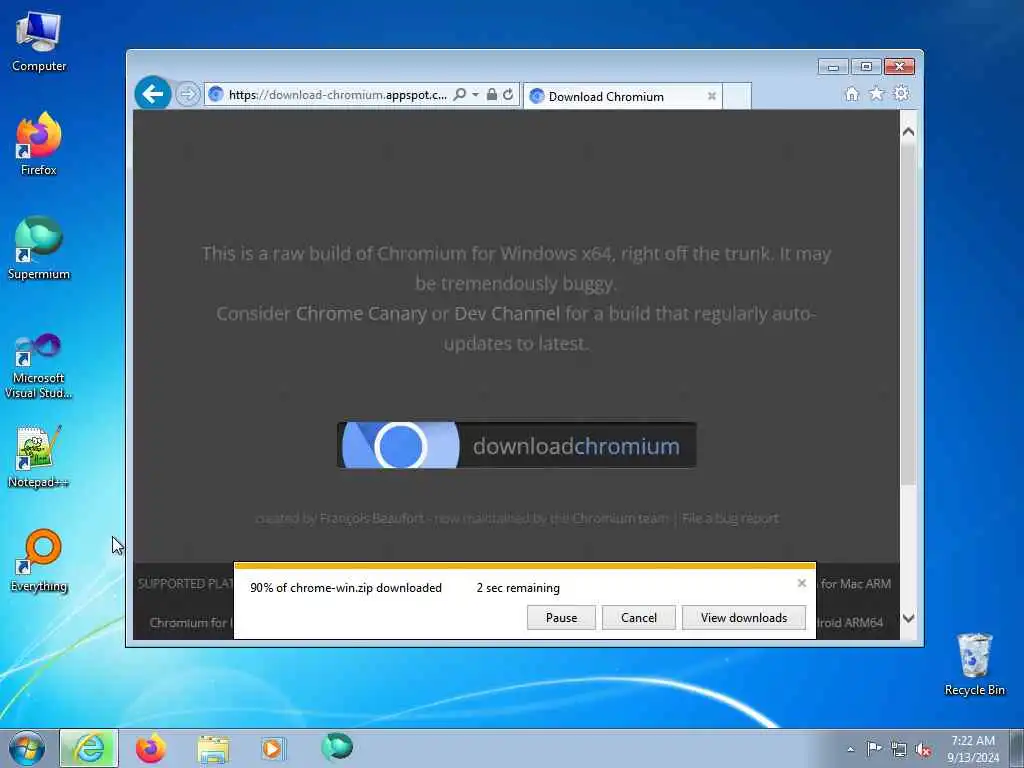Click the downloadchromium banner button

[x=517, y=445]
